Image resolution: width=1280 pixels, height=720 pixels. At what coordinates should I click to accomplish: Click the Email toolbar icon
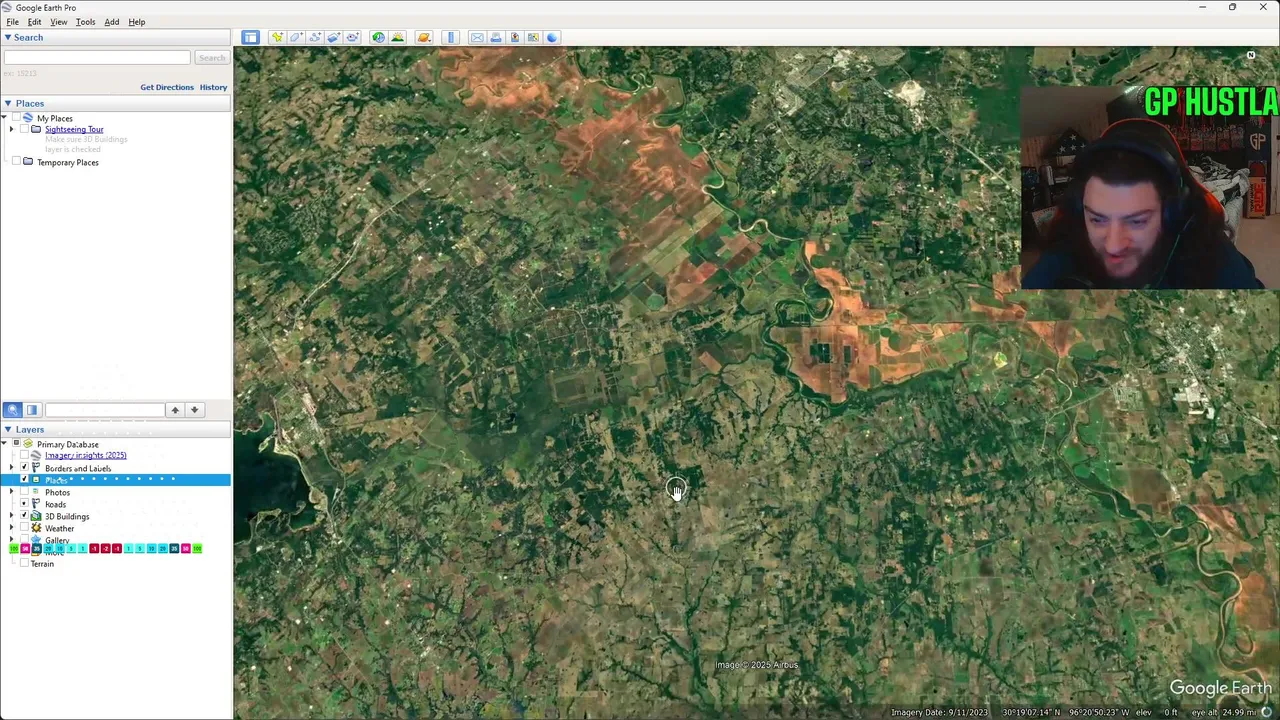477,37
